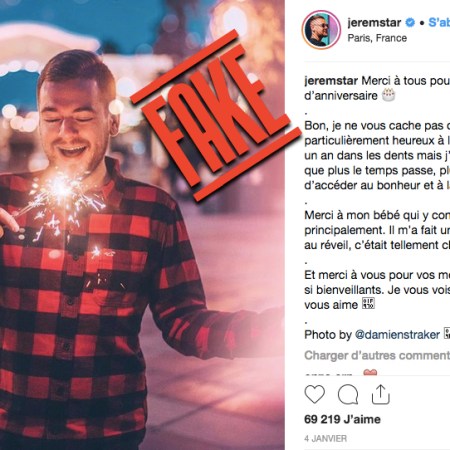Click the red heart emoji in comments

(x=370, y=372)
